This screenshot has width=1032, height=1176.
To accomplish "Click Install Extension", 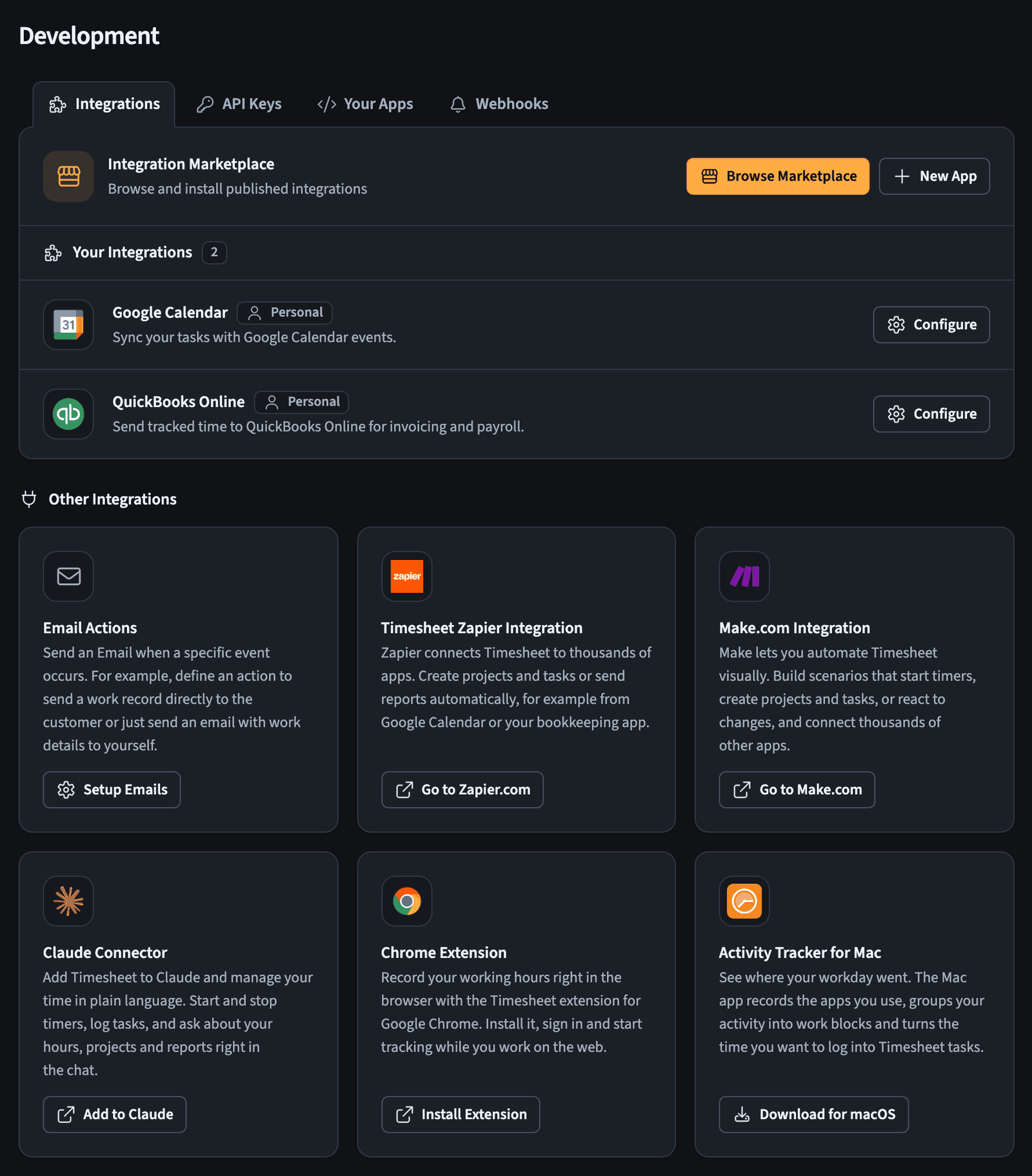I will [x=461, y=1114].
